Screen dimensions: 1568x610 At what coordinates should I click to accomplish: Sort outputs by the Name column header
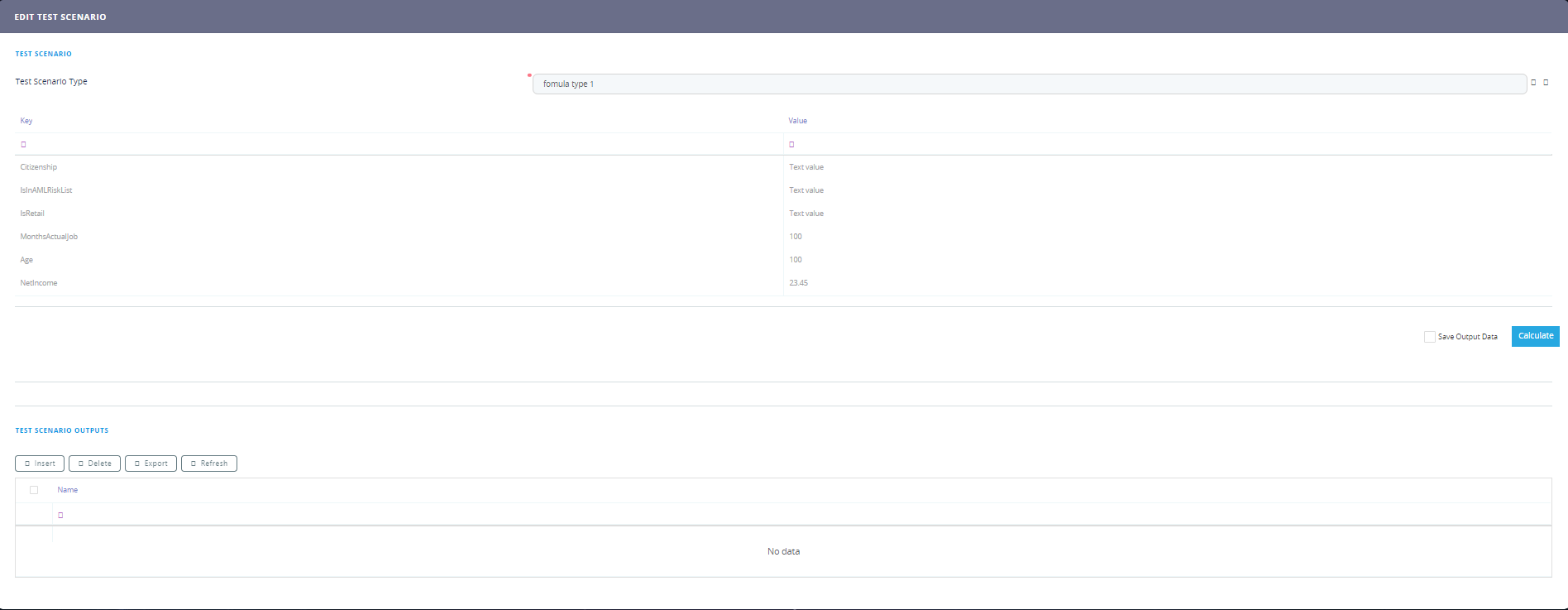68,490
